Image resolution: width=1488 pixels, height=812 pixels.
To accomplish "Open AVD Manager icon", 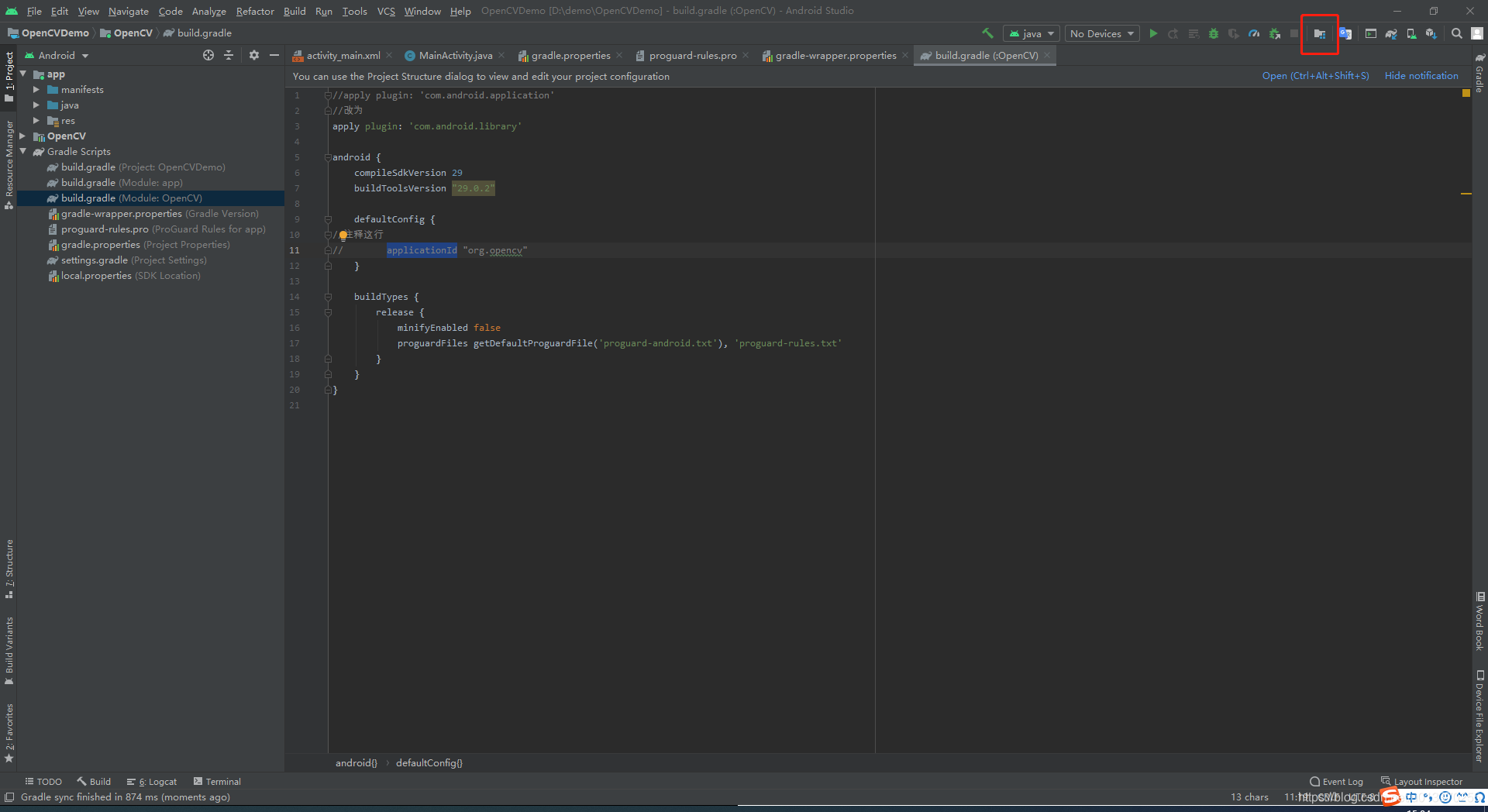I will click(1411, 33).
